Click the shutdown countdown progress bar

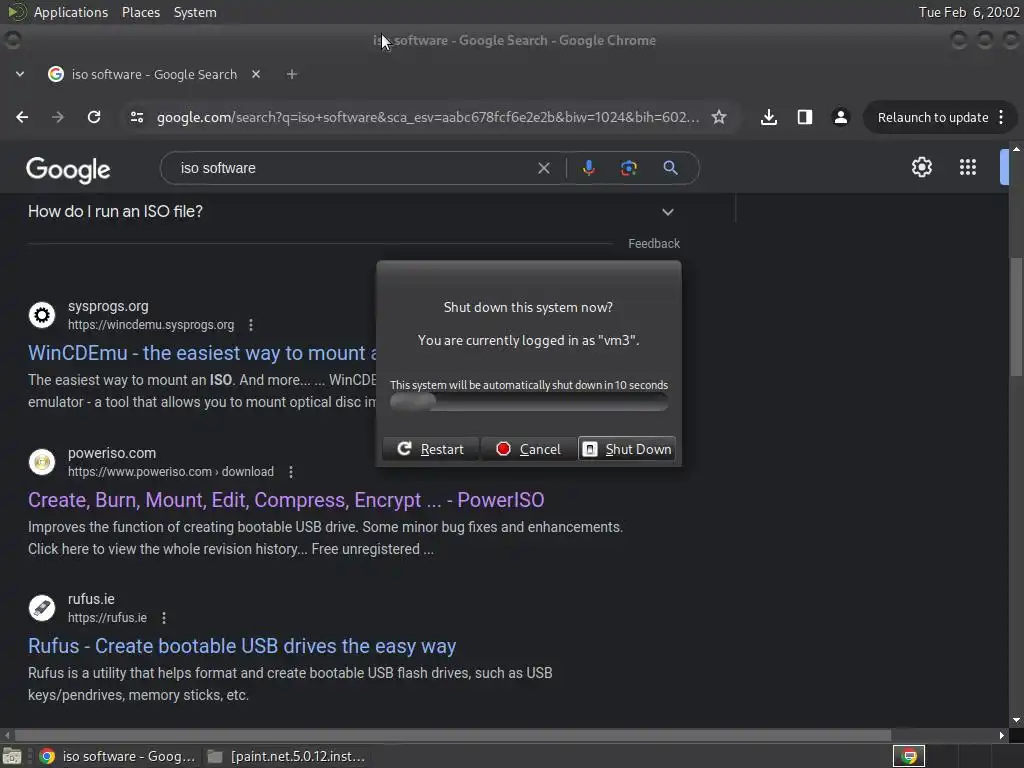point(528,402)
